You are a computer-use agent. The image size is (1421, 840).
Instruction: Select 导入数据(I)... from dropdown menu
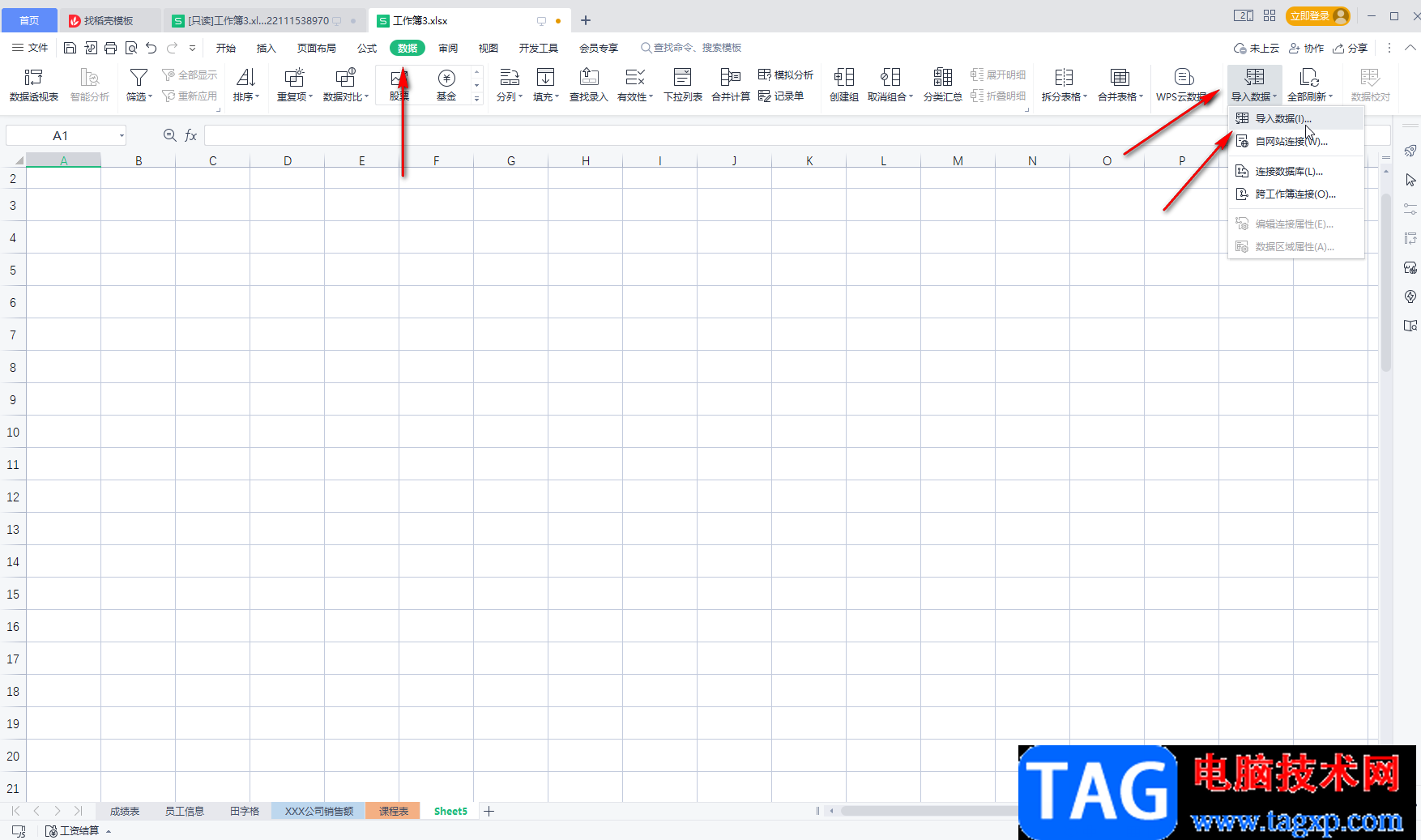(x=1296, y=118)
